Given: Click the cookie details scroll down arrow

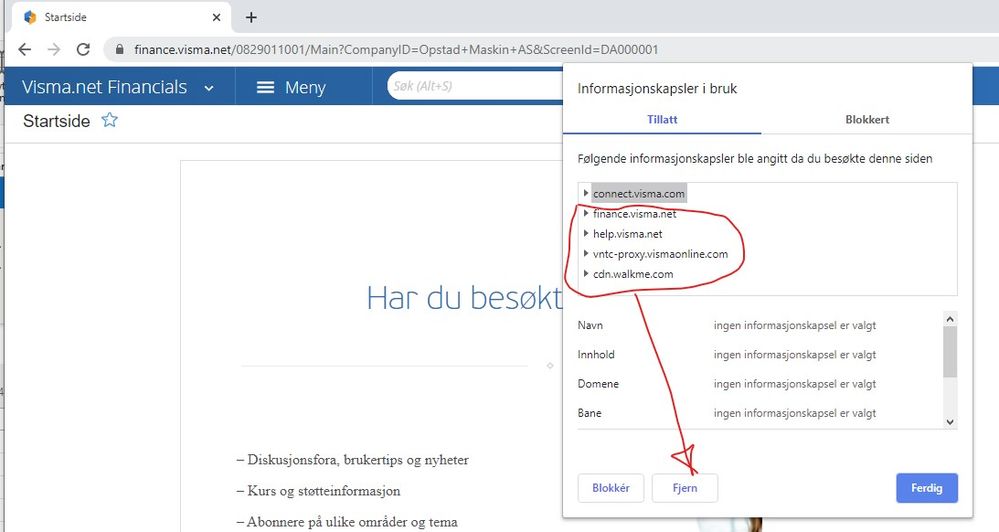Looking at the screenshot, I should tap(950, 422).
